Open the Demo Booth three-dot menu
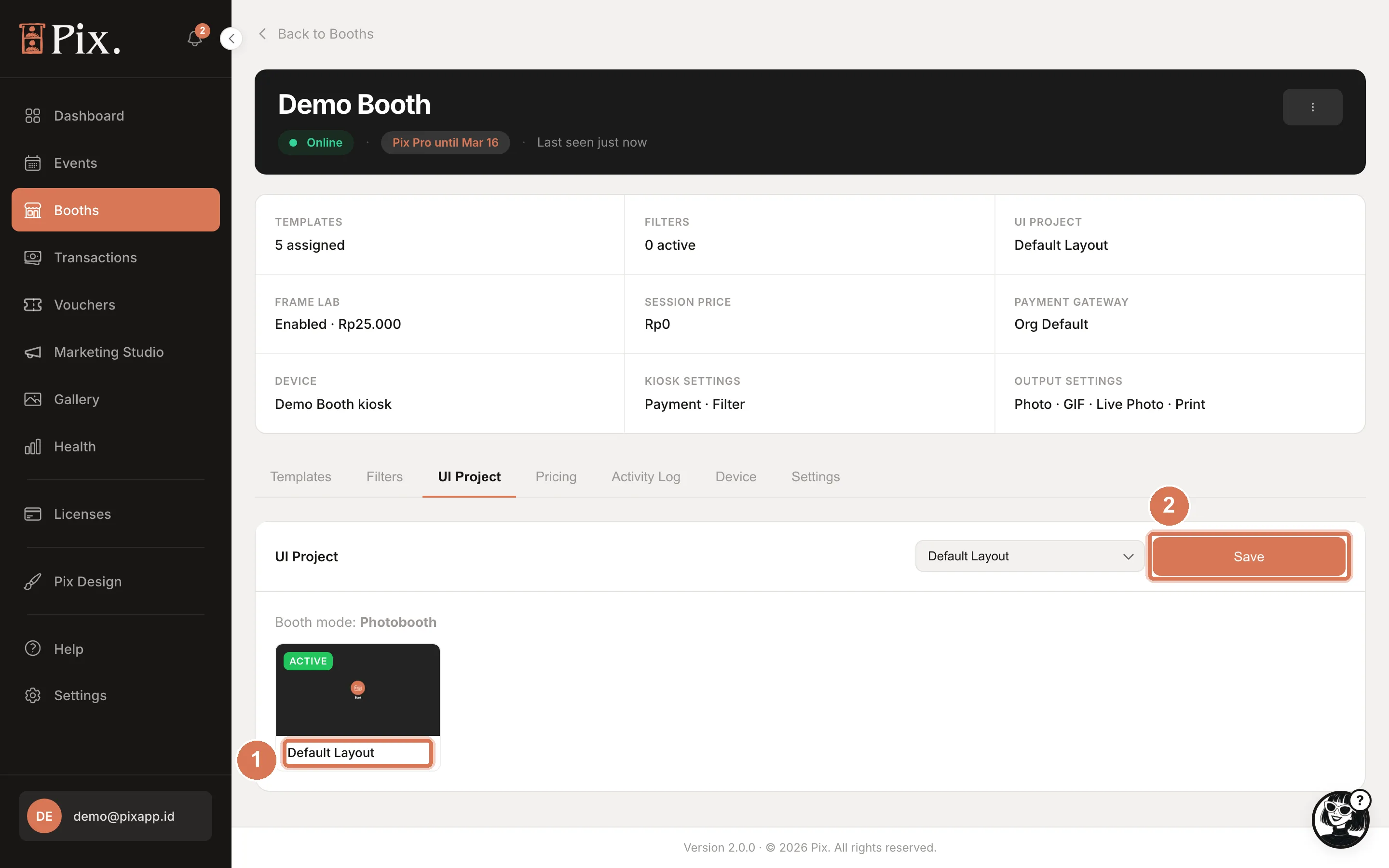Screen dimensions: 1389x868 coord(1312,108)
